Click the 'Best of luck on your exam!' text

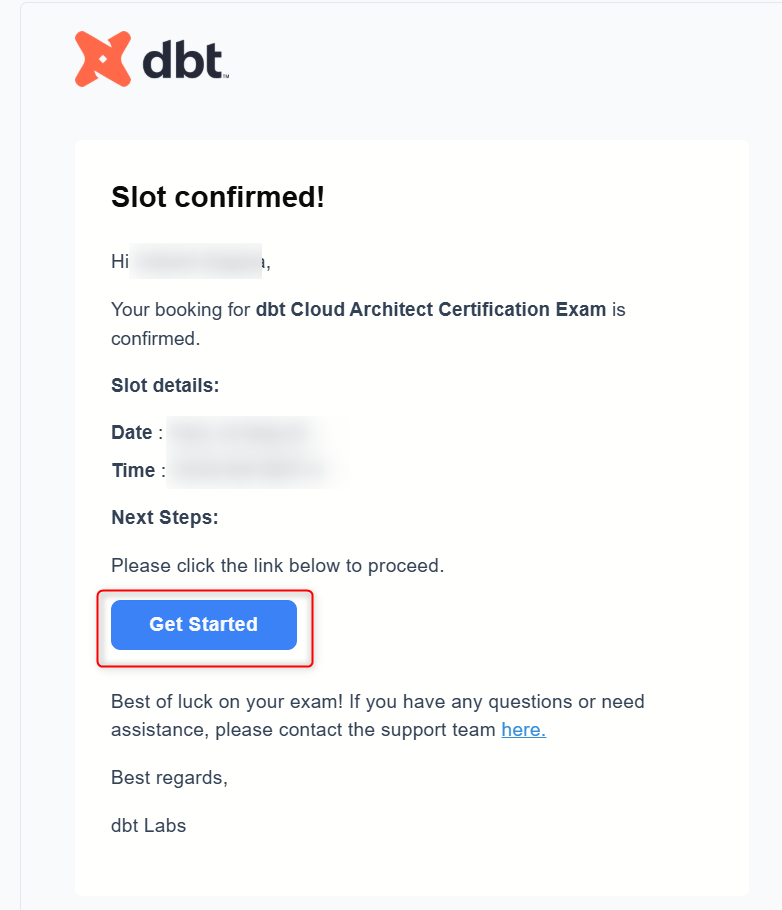227,702
